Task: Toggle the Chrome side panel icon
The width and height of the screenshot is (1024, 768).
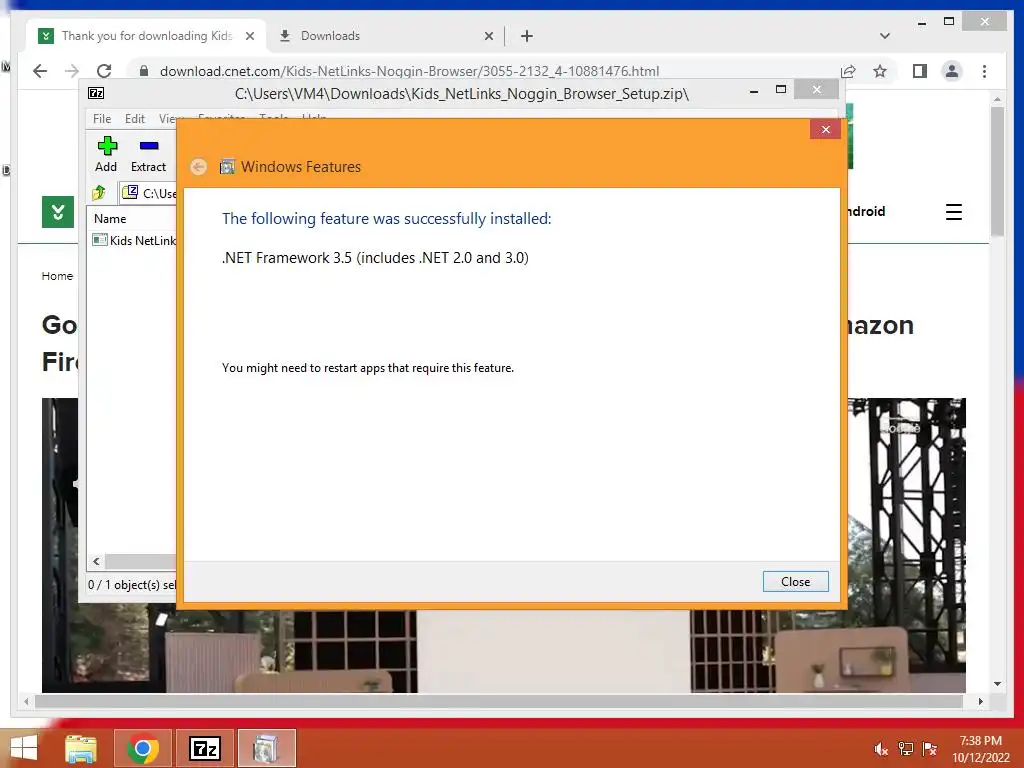Action: click(920, 71)
